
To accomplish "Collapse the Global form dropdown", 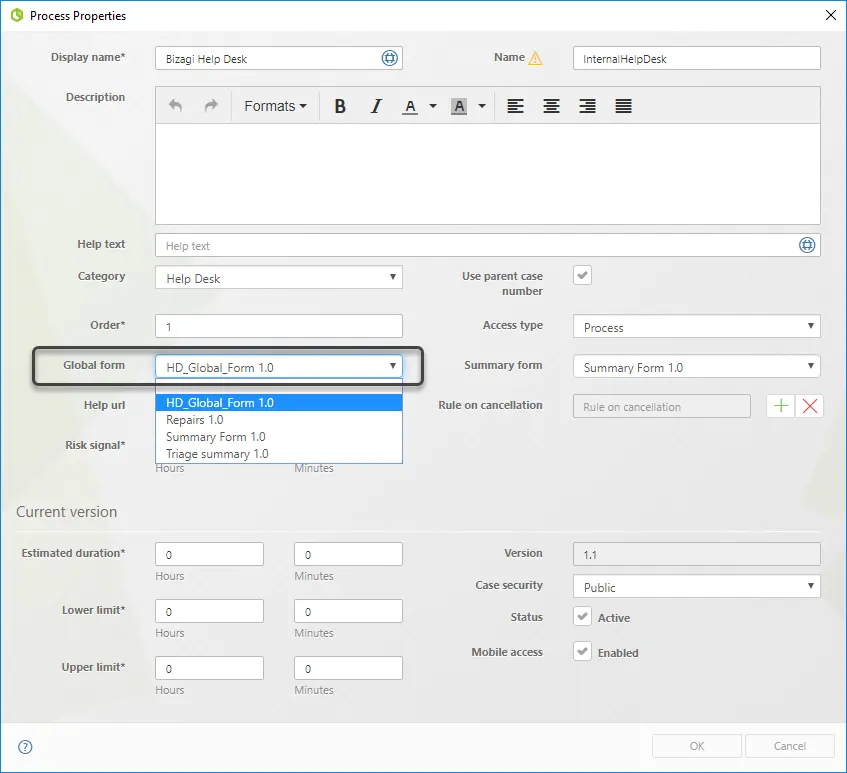I will tap(279, 366).
